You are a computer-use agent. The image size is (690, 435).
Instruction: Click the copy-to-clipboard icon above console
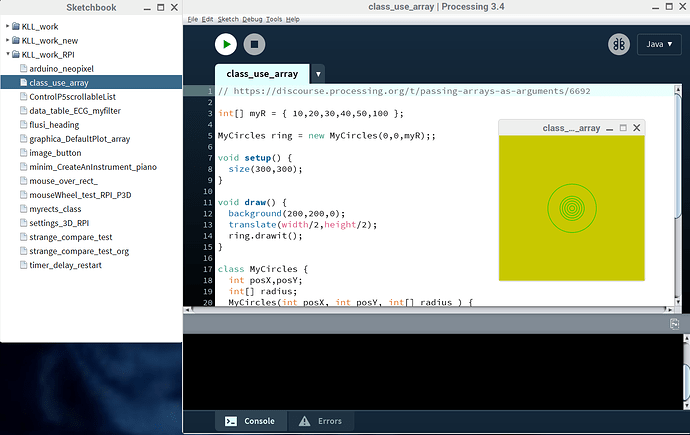click(674, 324)
